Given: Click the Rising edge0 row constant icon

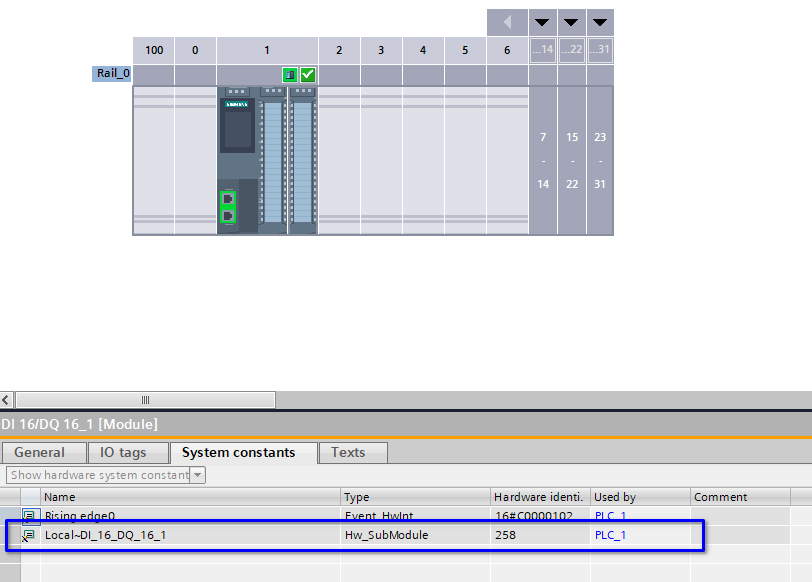Looking at the screenshot, I should pos(29,516).
